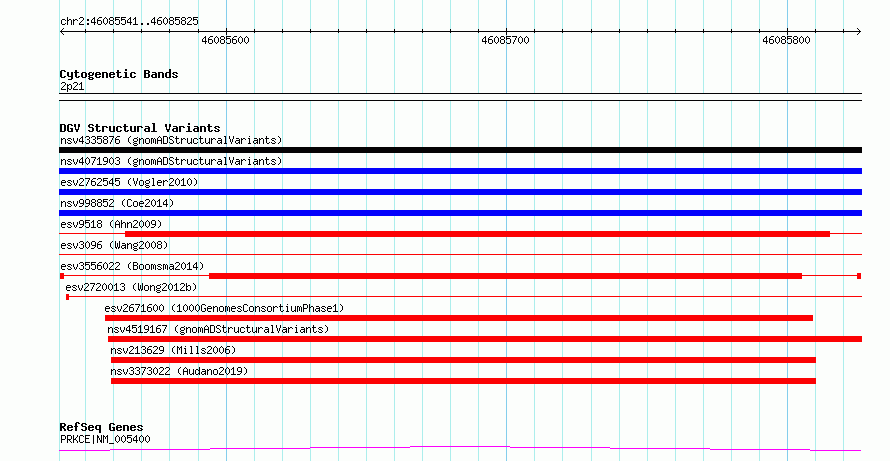This screenshot has height=461, width=890.
Task: Select the nsv3373022 Audano2019 label
Action: [179, 371]
